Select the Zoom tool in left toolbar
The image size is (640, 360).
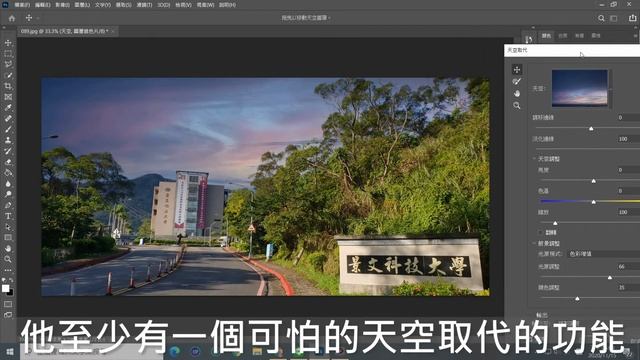click(x=8, y=259)
